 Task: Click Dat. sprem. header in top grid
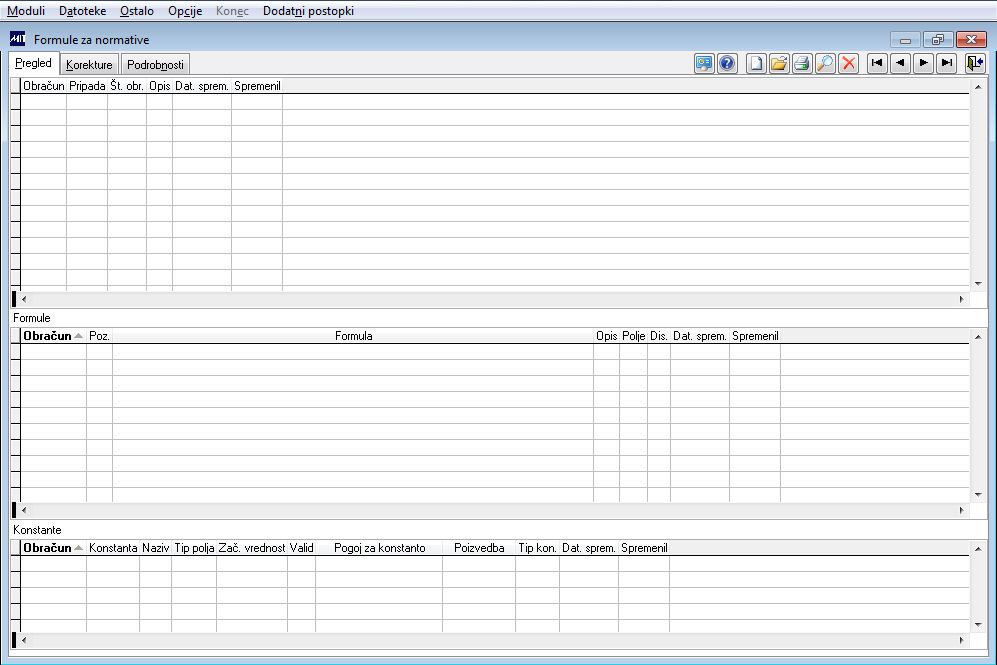click(202, 86)
